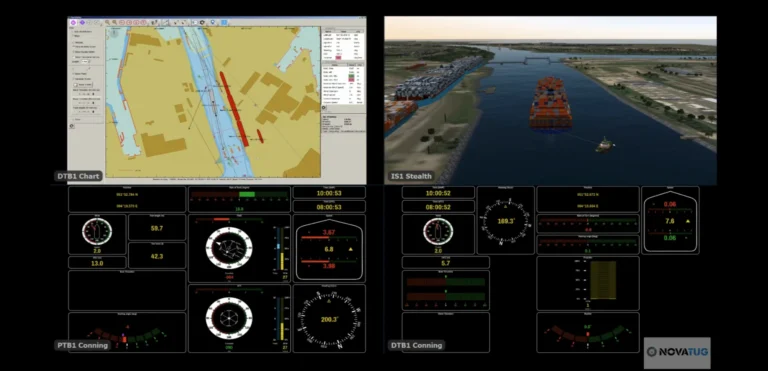Click the 3.98 speed value
This screenshot has height=371, width=768.
click(329, 266)
